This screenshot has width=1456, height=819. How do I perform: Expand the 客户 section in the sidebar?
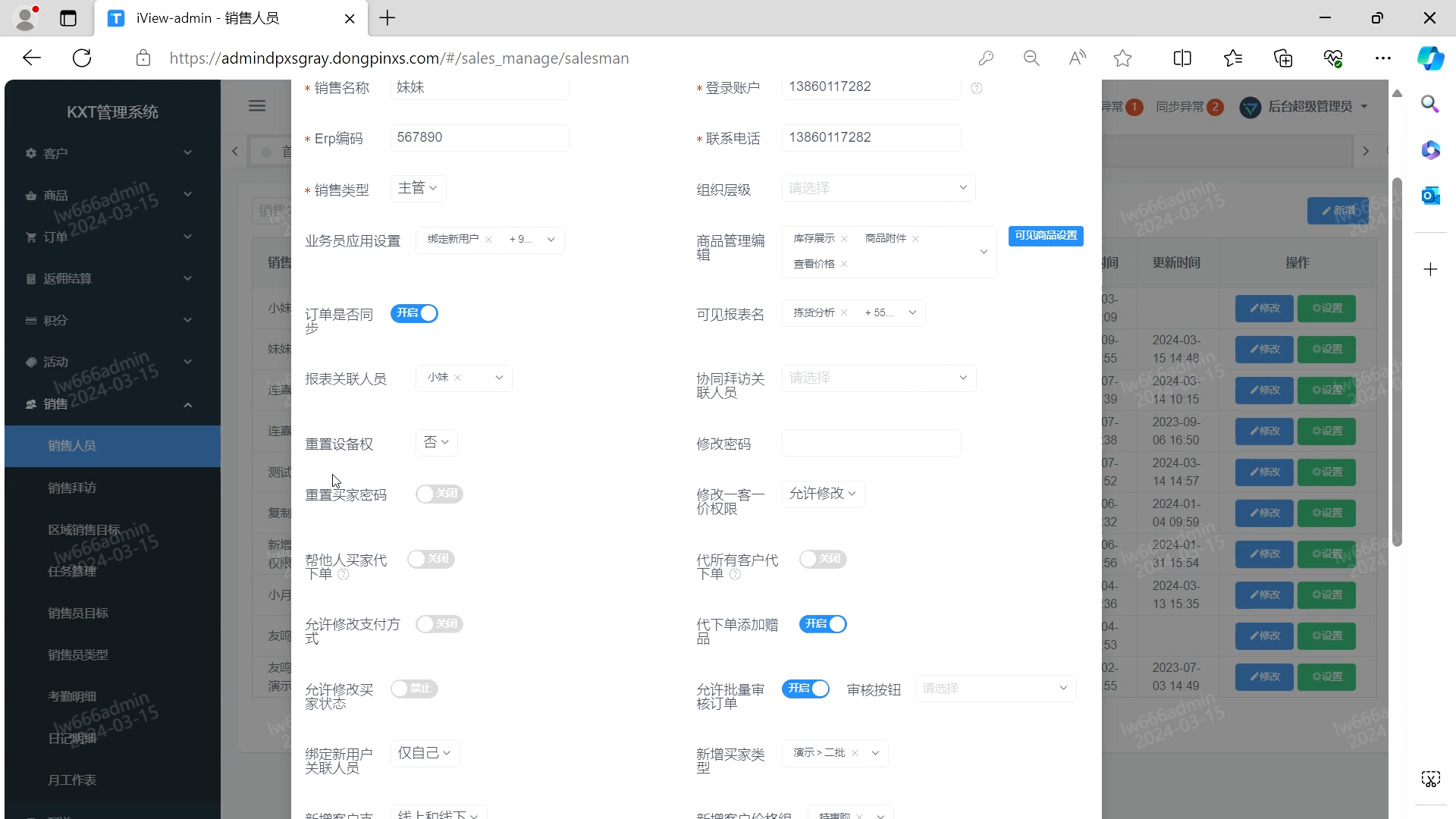[58, 152]
